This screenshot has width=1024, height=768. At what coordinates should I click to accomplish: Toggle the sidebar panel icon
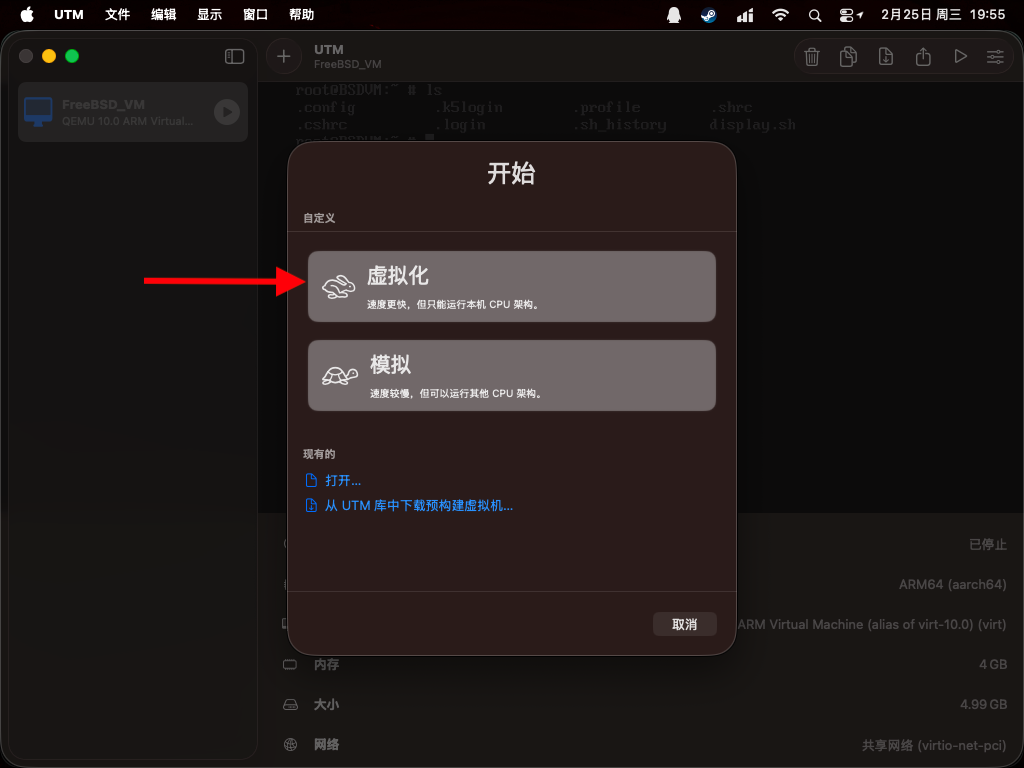click(x=234, y=57)
